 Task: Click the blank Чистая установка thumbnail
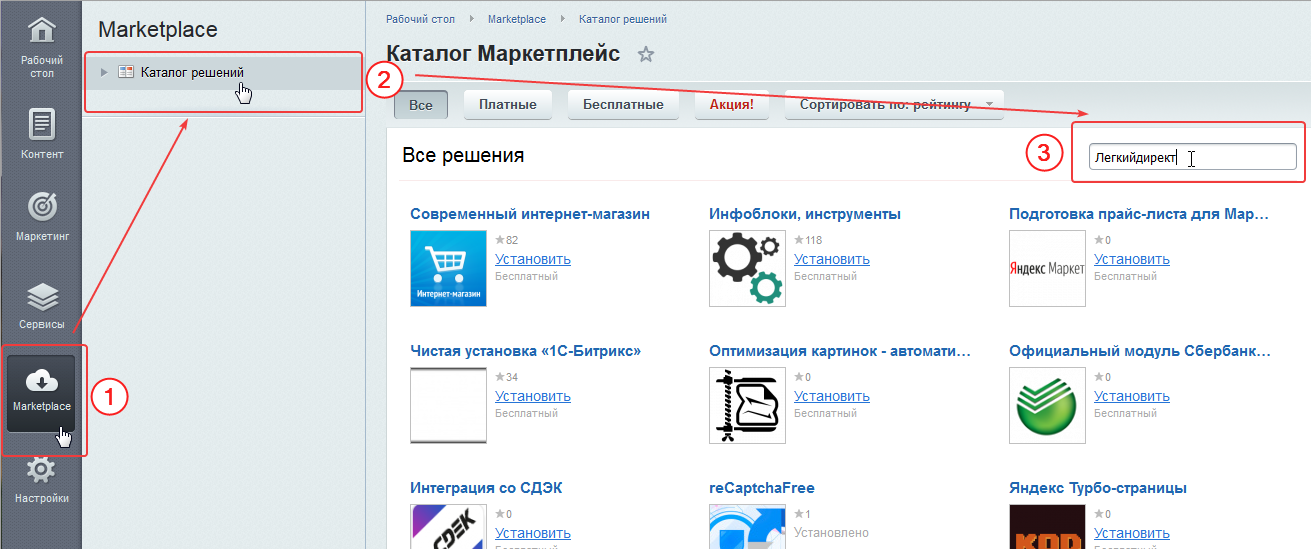(448, 405)
